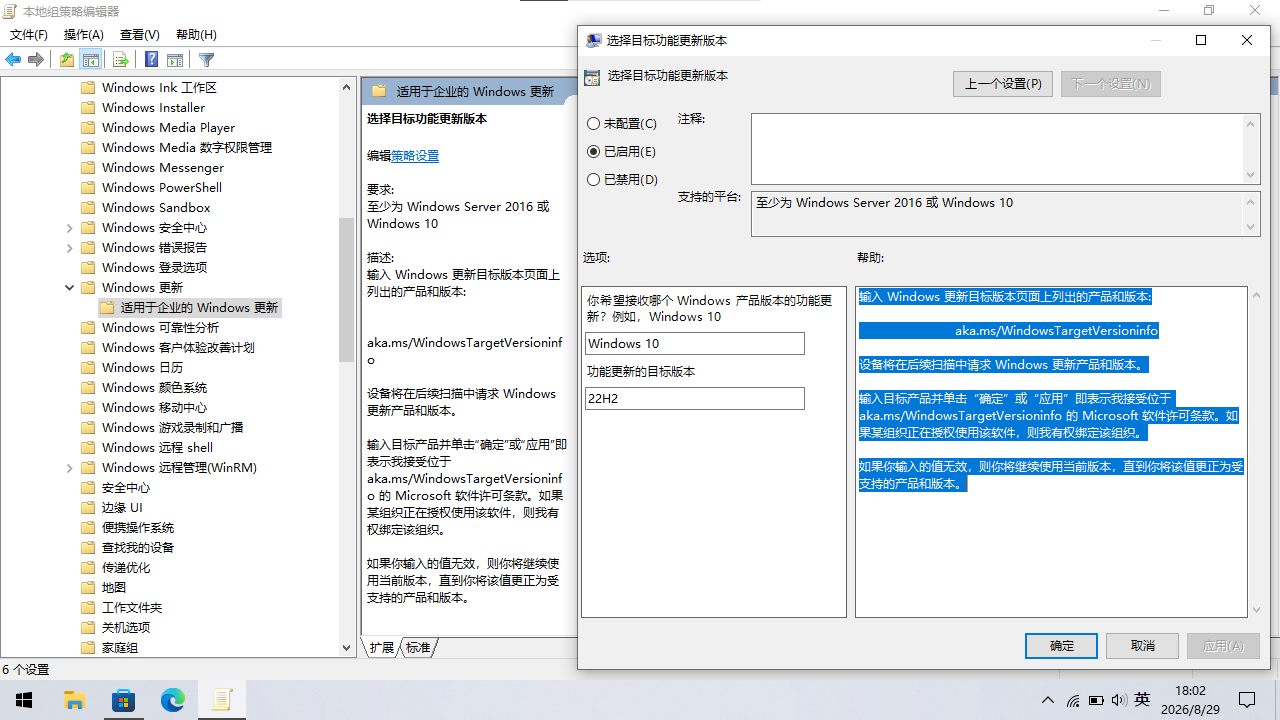Click 确定 to confirm the policy
The width and height of the screenshot is (1280, 720).
click(x=1062, y=646)
